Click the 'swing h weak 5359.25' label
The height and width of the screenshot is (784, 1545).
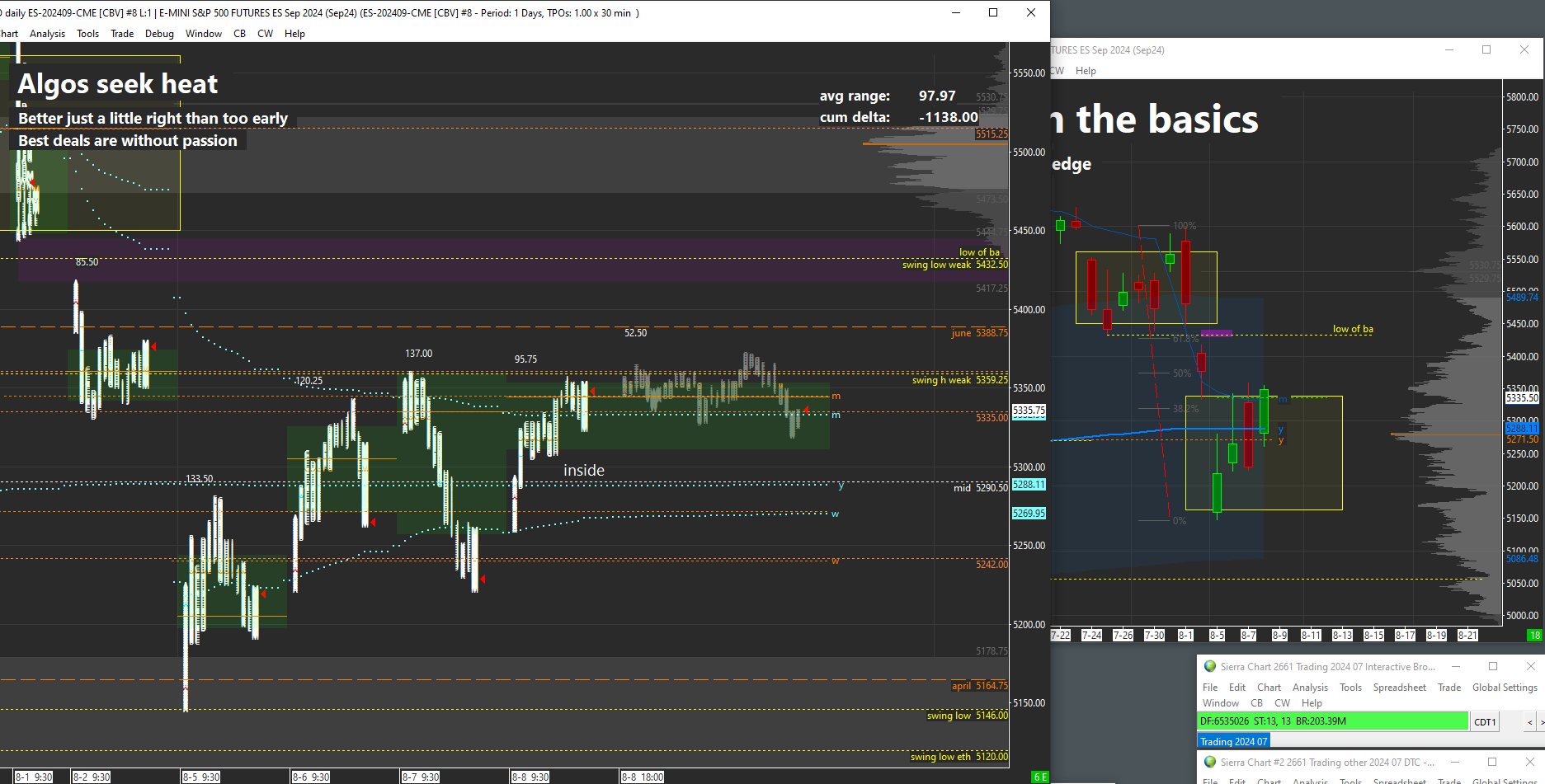point(960,380)
